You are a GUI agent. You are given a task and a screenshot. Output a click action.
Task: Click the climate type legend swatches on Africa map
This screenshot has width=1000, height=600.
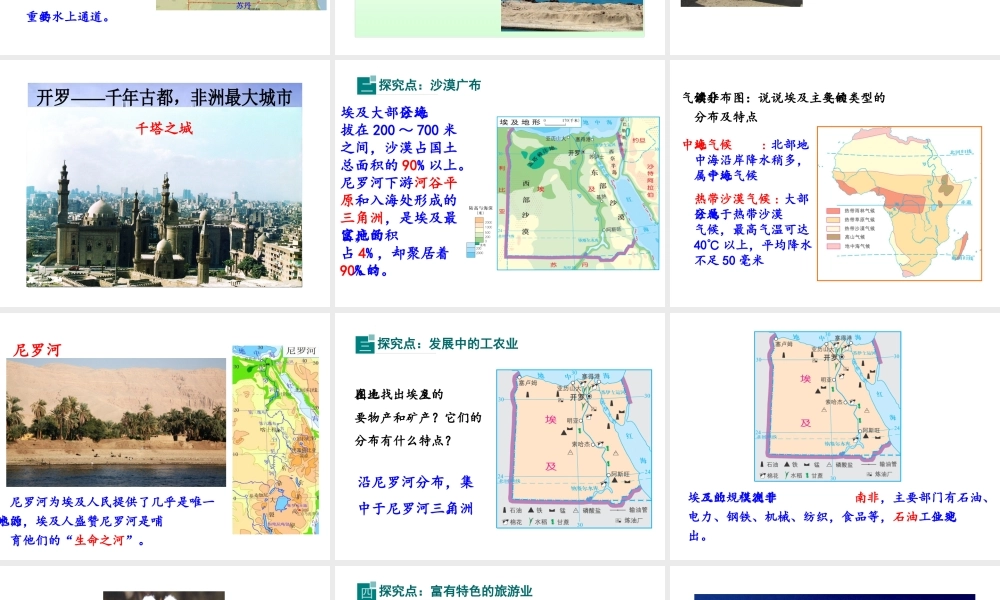pyautogui.click(x=849, y=228)
